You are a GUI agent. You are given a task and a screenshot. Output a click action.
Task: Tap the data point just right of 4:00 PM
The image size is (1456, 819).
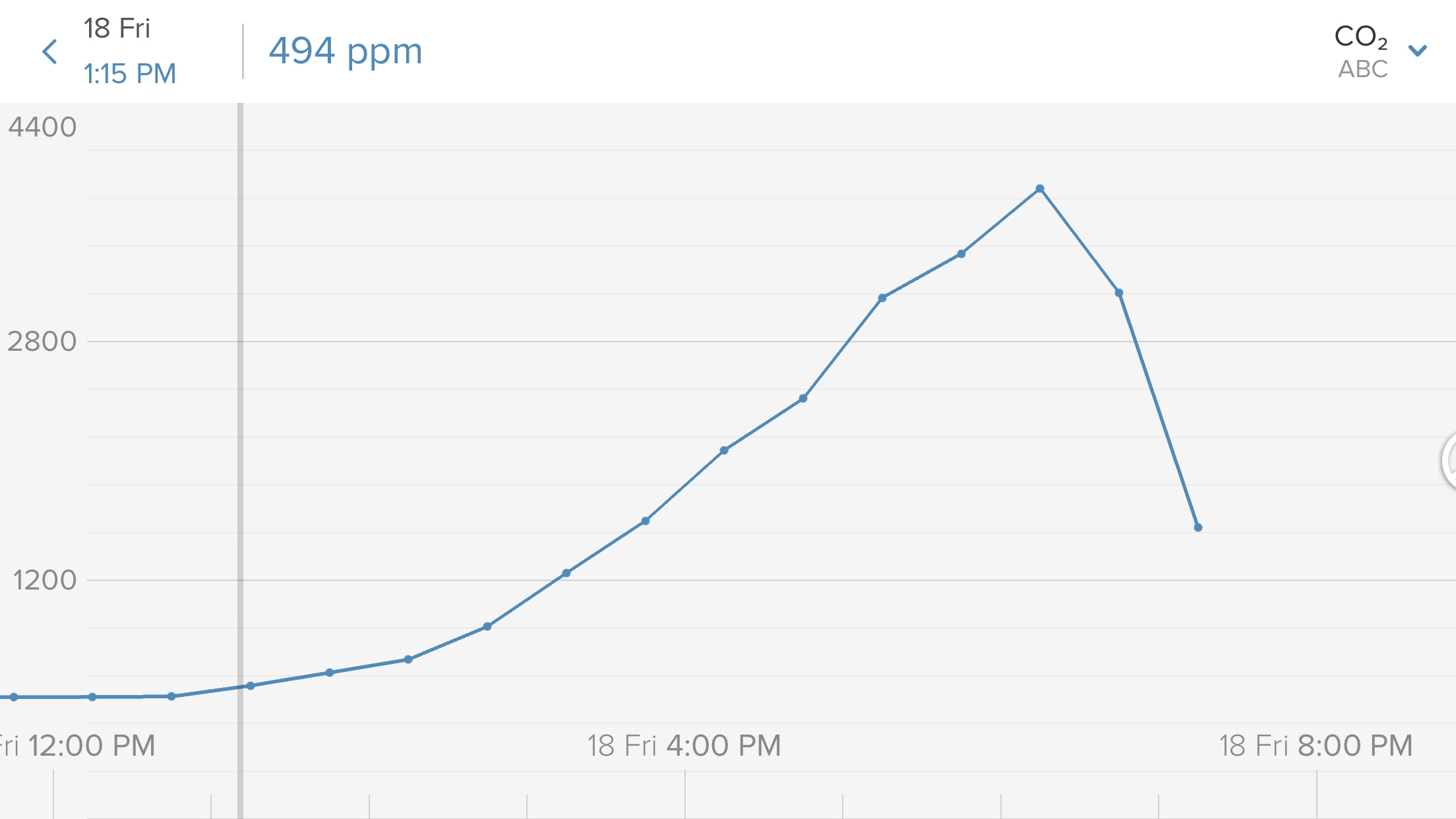pos(724,450)
